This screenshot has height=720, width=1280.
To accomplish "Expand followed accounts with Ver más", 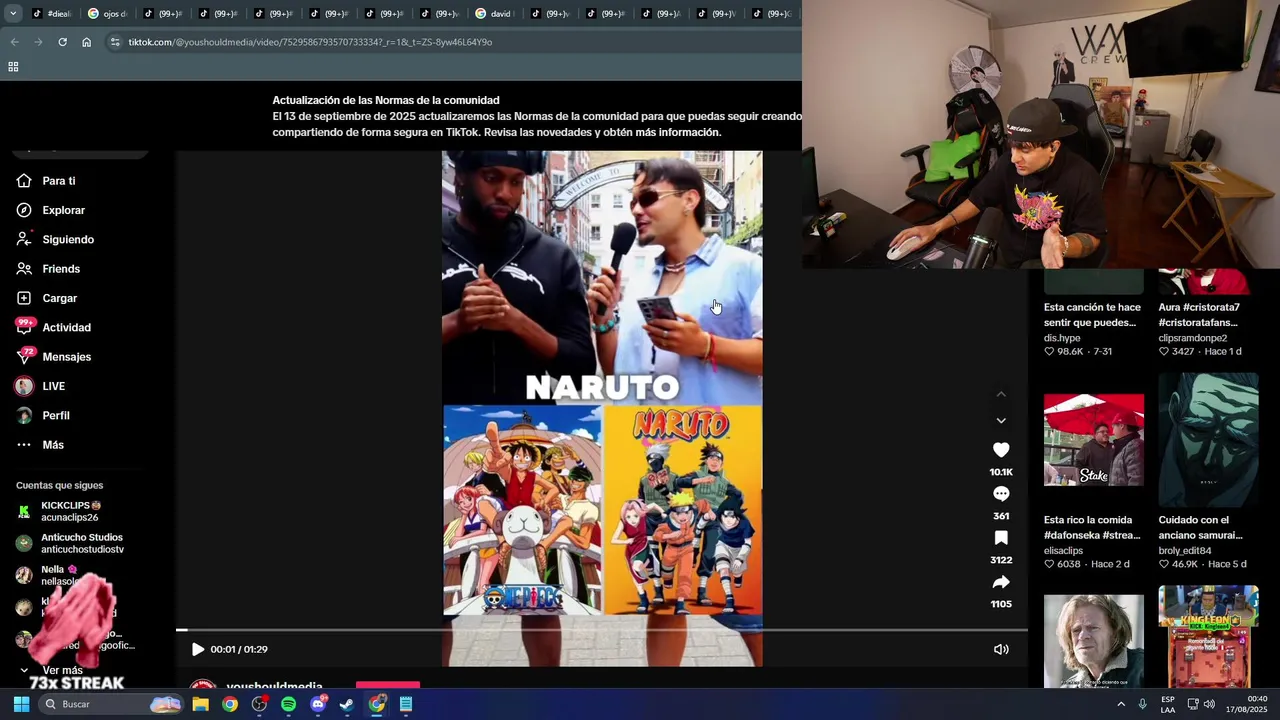I will tap(52, 670).
